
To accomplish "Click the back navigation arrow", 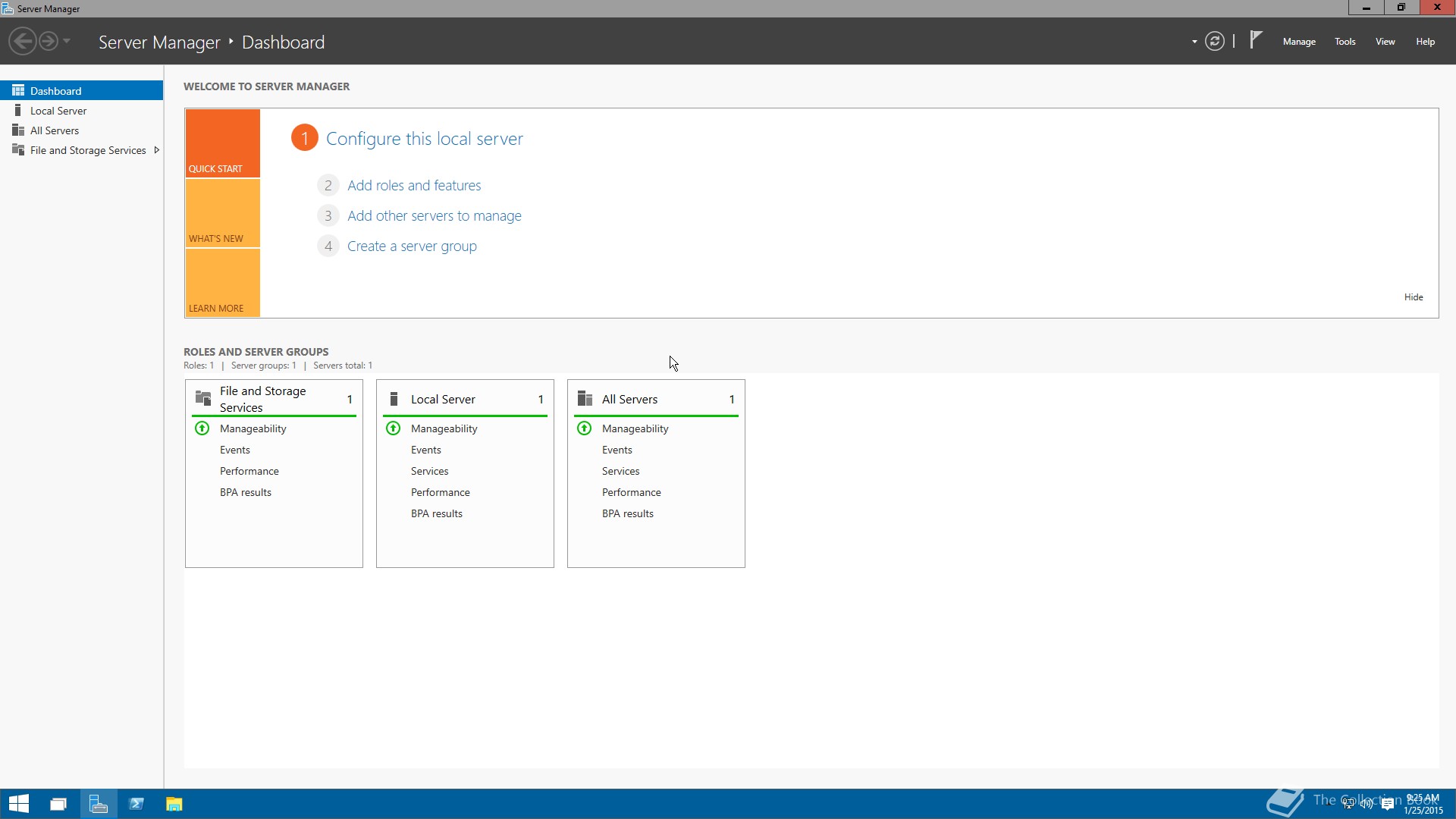I will point(23,41).
